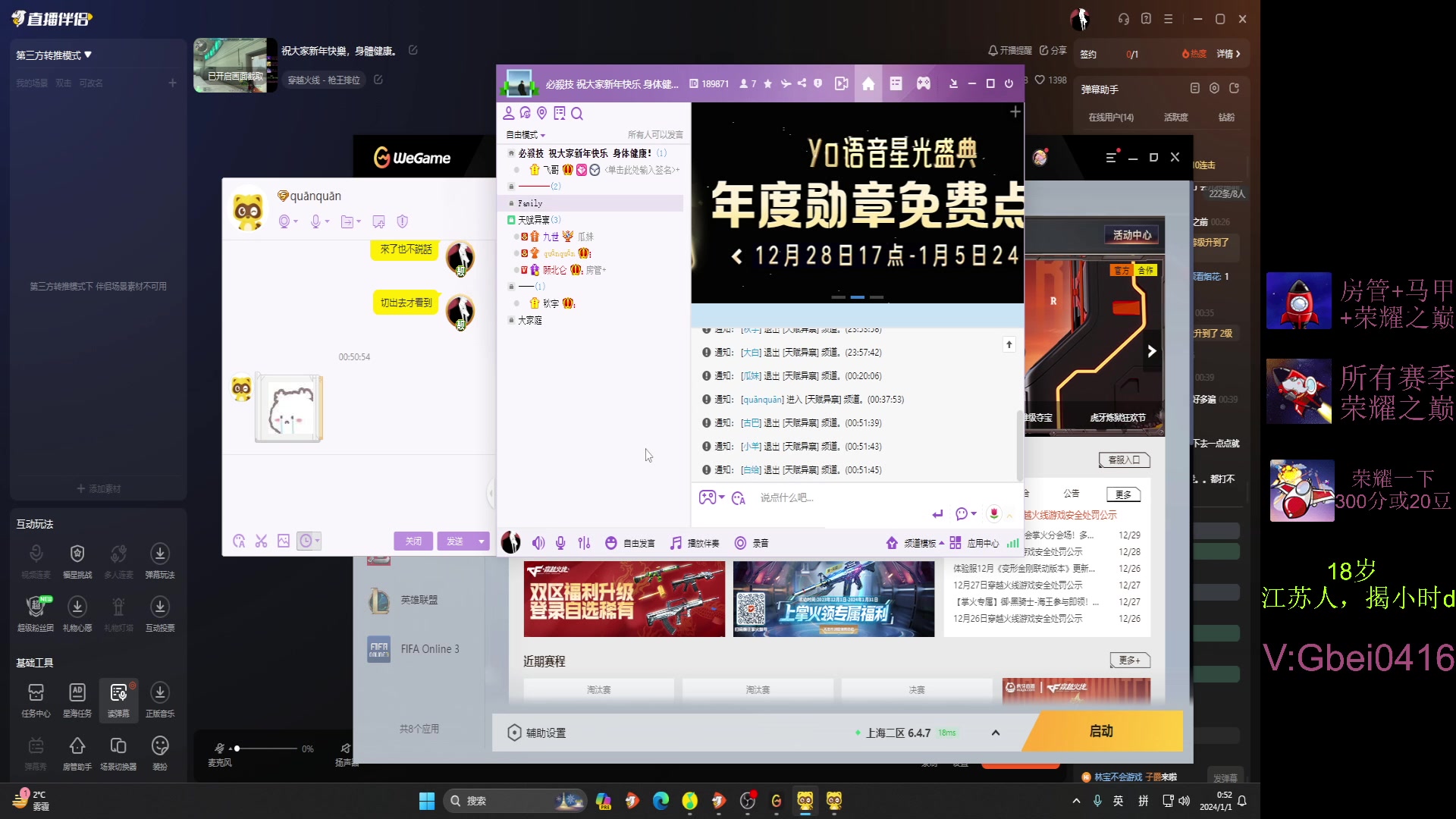
Task: Click headset support icon in top bar
Action: 1124,19
